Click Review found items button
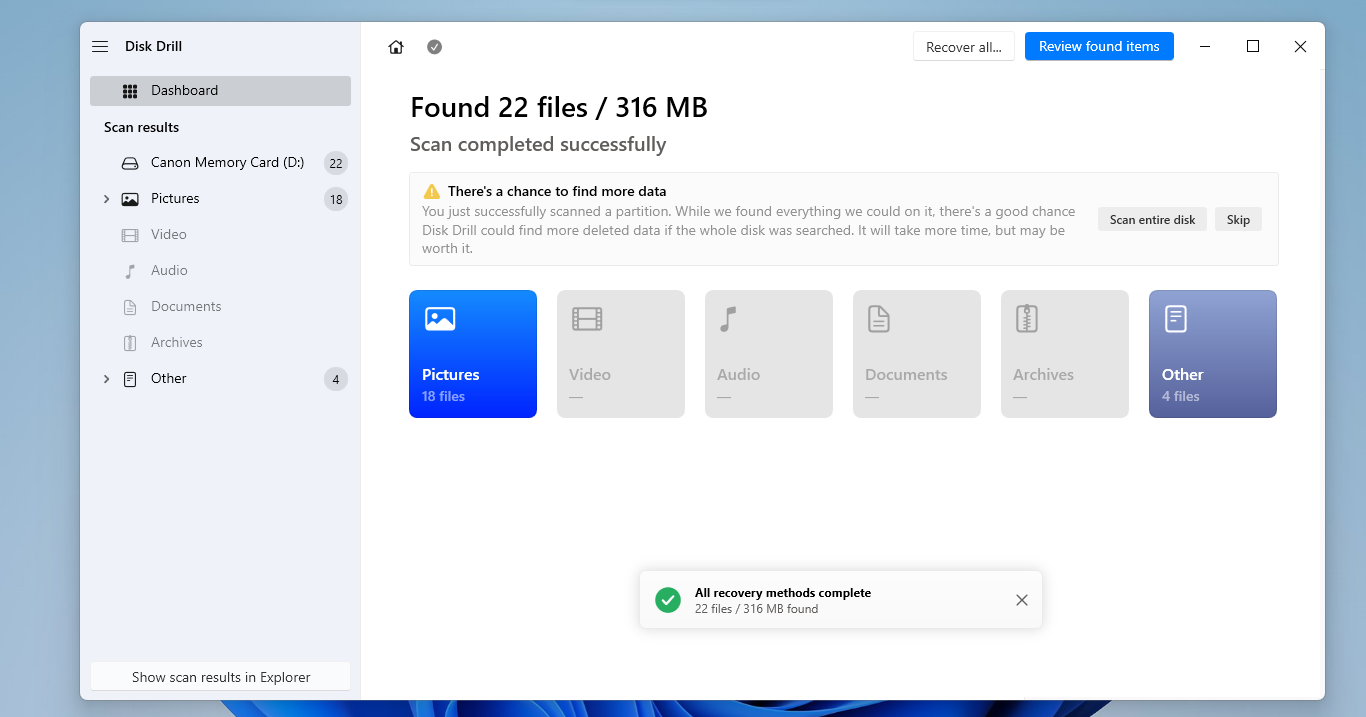This screenshot has height=717, width=1366. (1099, 46)
